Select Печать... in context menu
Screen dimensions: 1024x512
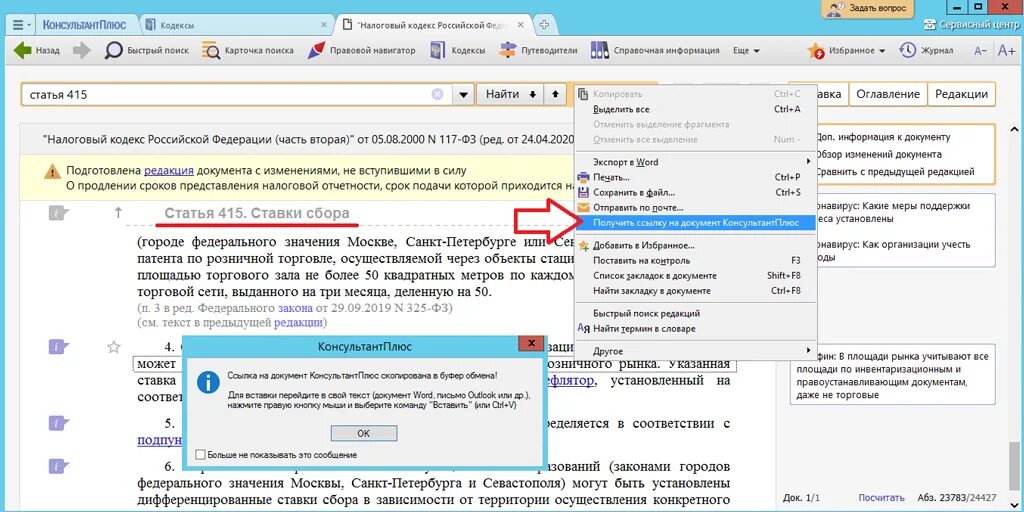coord(696,177)
